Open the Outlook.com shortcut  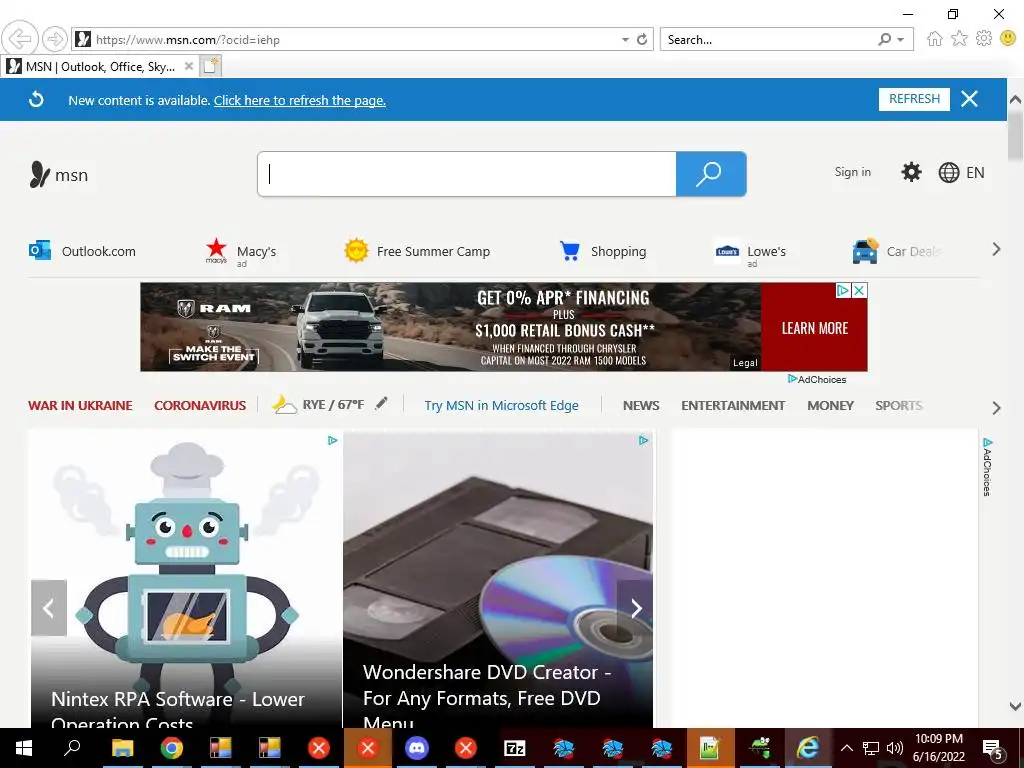pyautogui.click(x=82, y=251)
